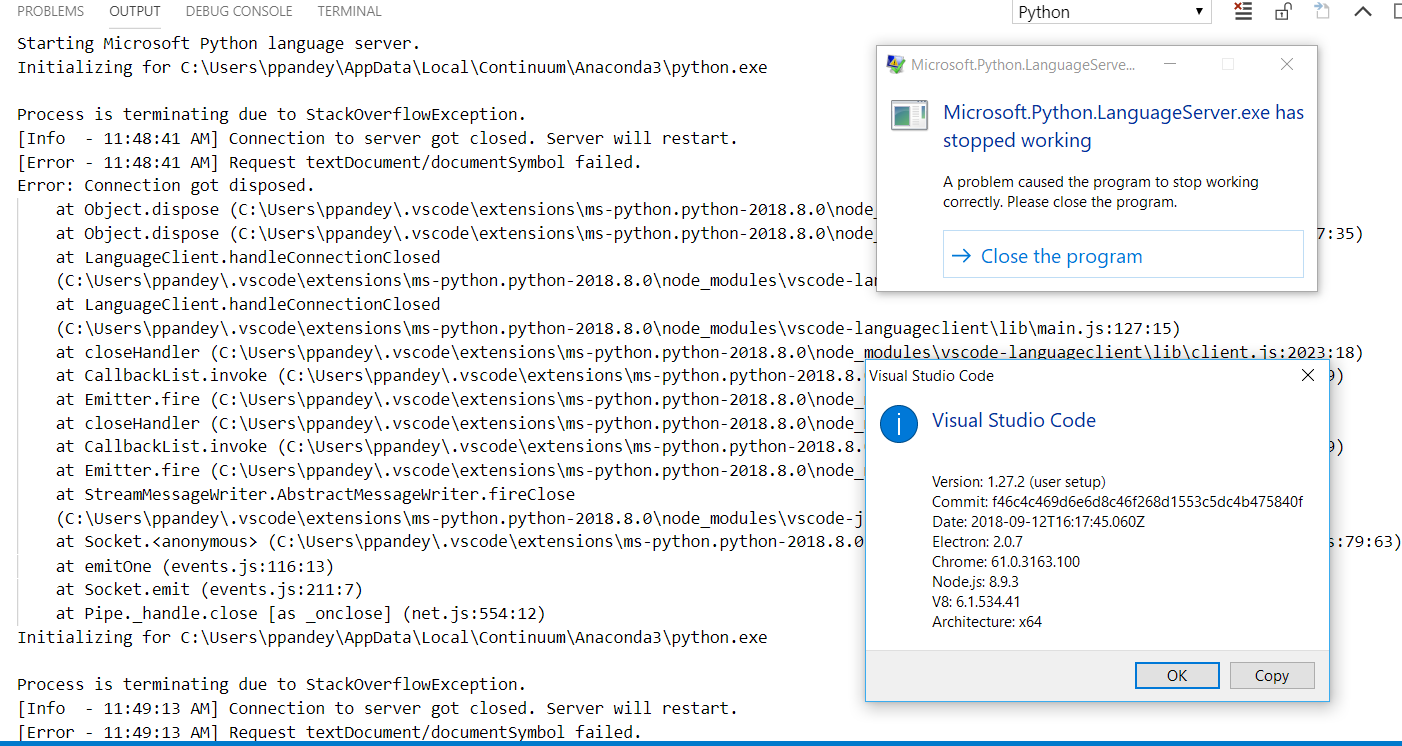Close the Microsoft.Python.LanguageServer crash dialog
Viewport: 1402px width, 746px height.
(1288, 64)
